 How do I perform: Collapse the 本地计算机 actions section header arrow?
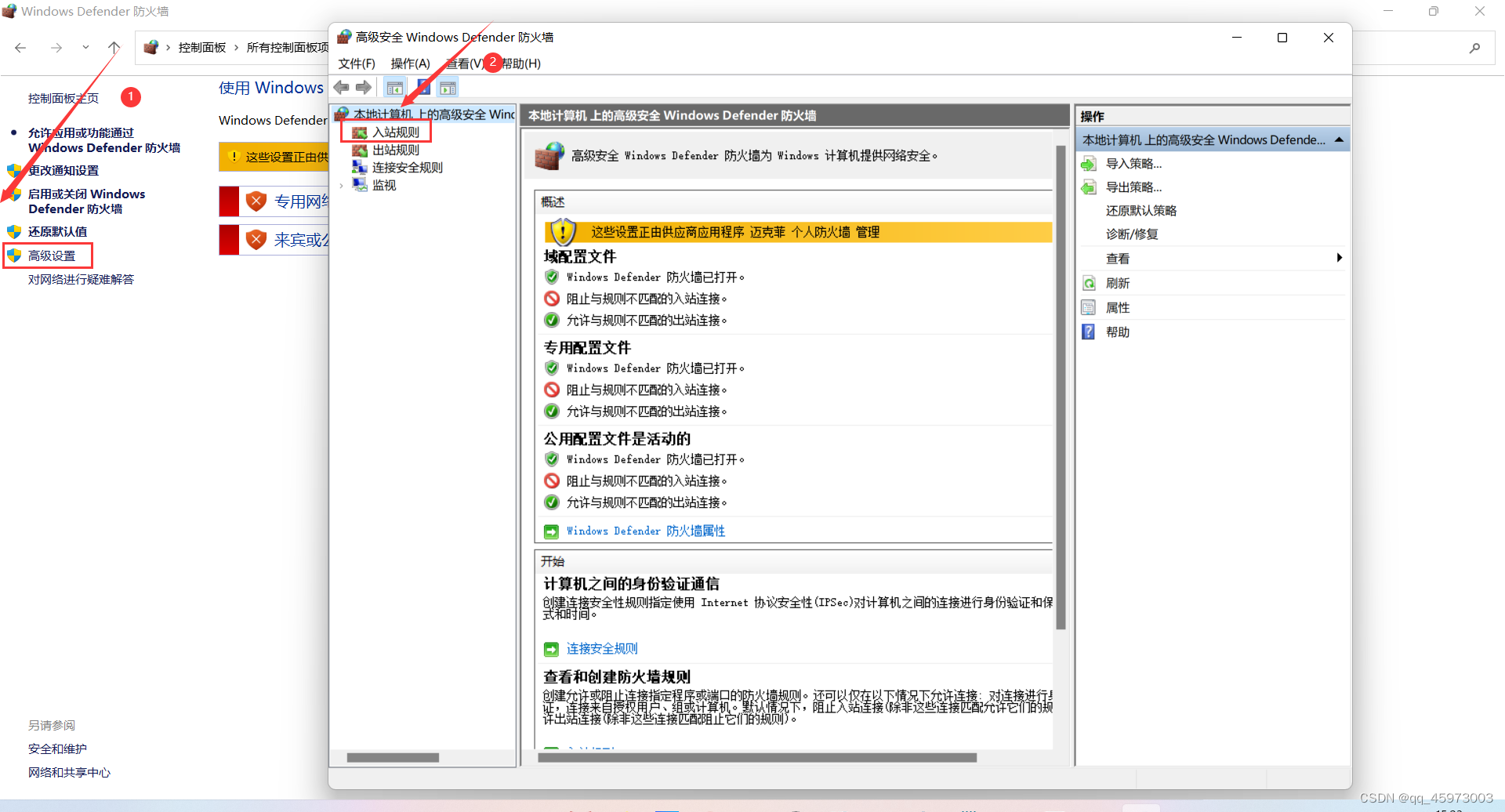tap(1339, 140)
